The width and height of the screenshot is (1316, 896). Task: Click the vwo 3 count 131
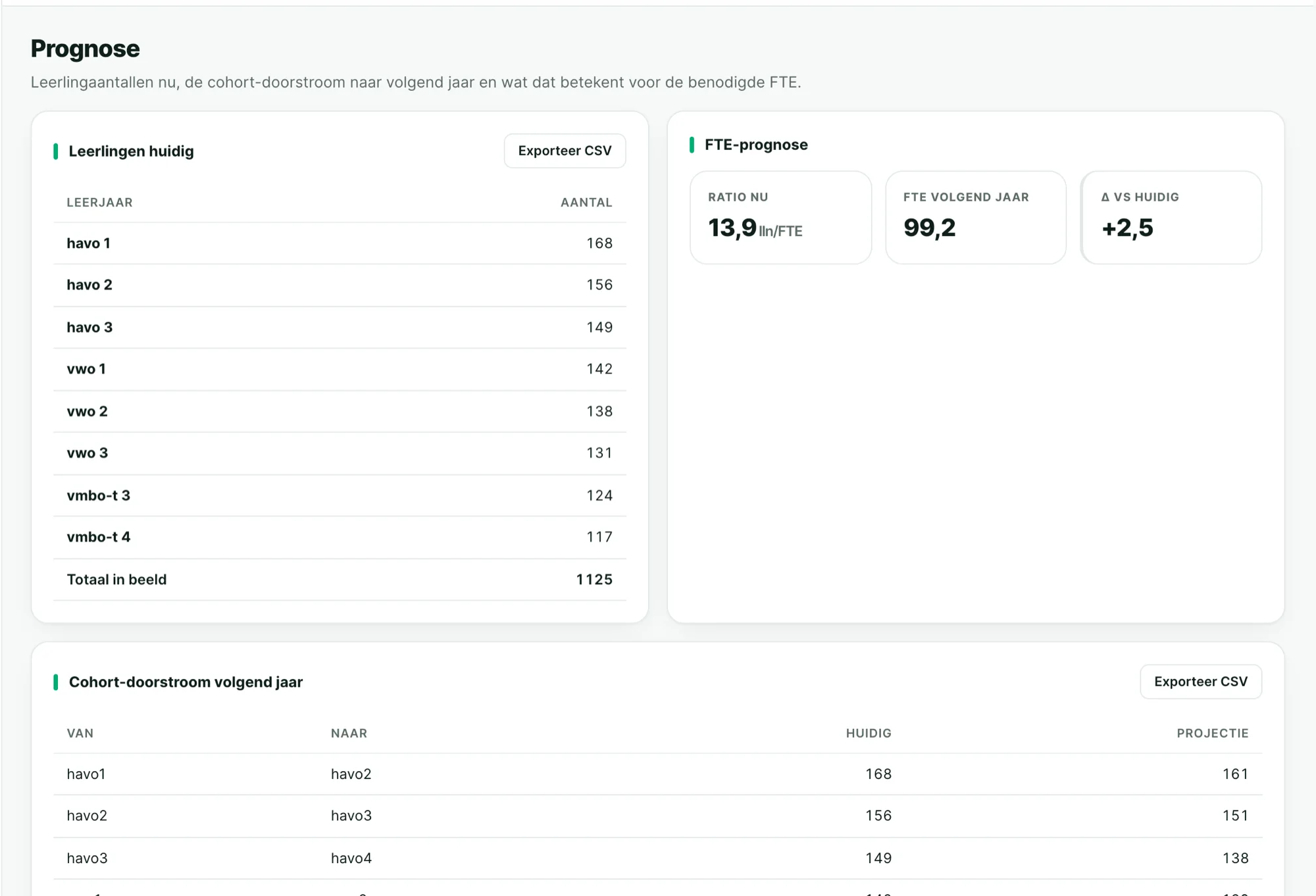[x=599, y=453]
